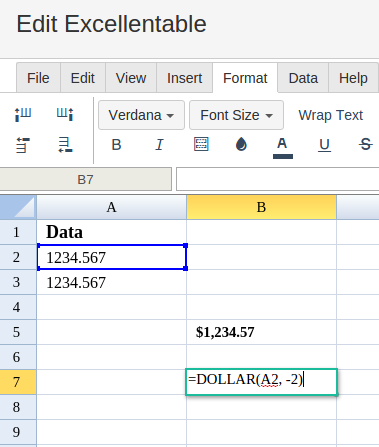Click the insert column left icon
Image resolution: width=379 pixels, height=447 pixels.
point(23,115)
